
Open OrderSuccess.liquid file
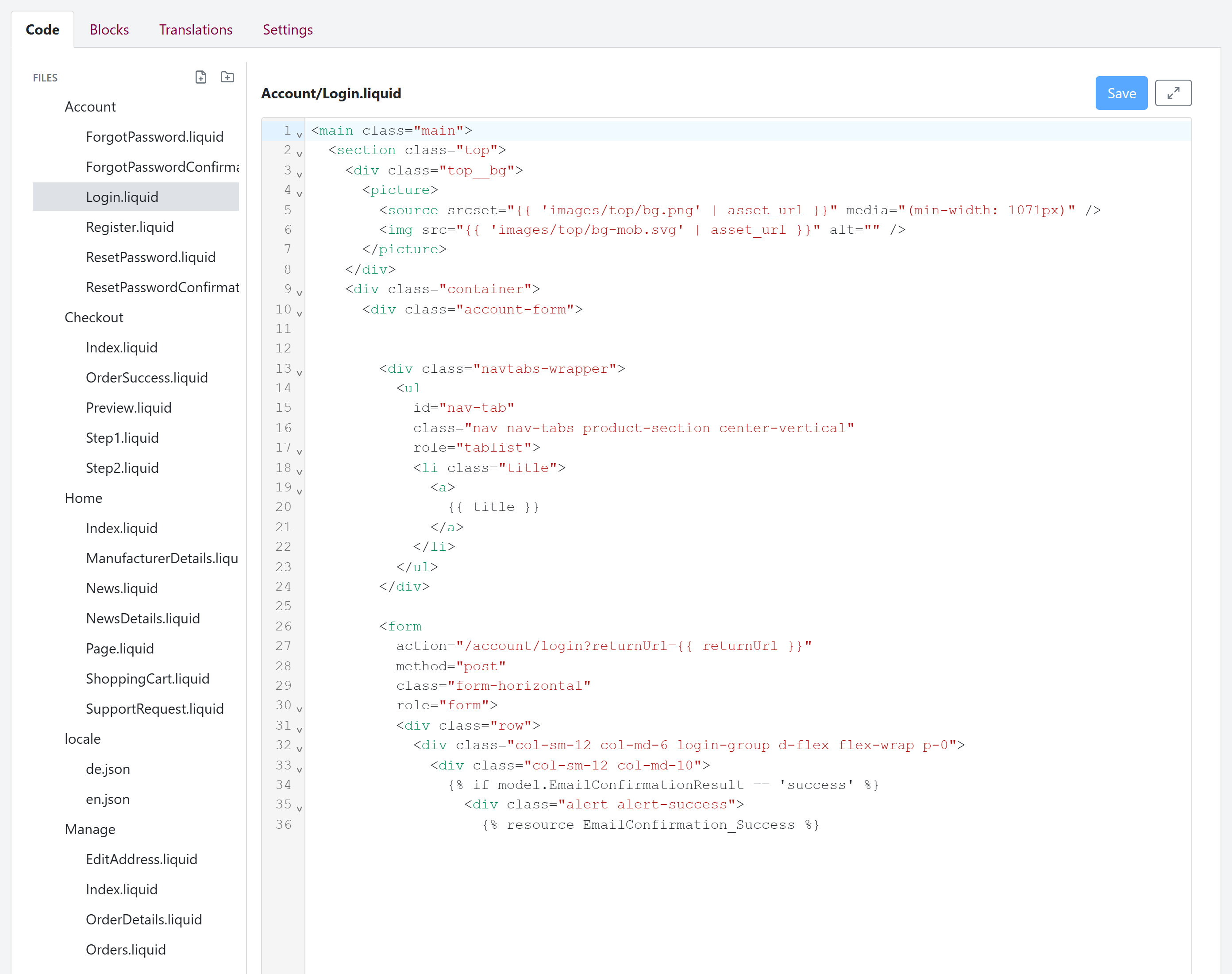pos(146,378)
